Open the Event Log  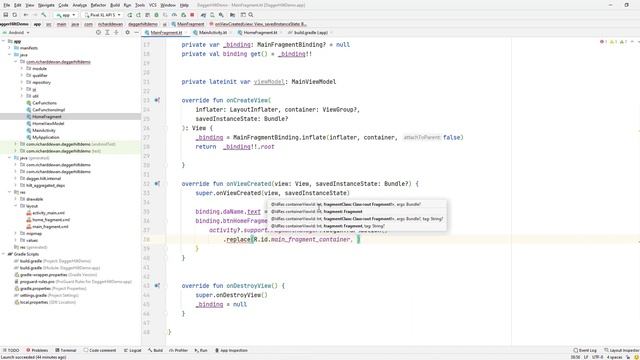pyautogui.click(x=585, y=350)
